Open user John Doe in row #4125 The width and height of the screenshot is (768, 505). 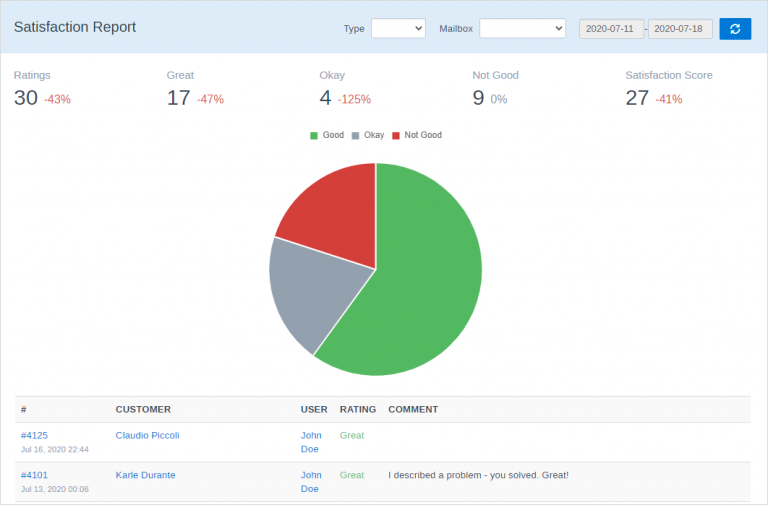311,442
